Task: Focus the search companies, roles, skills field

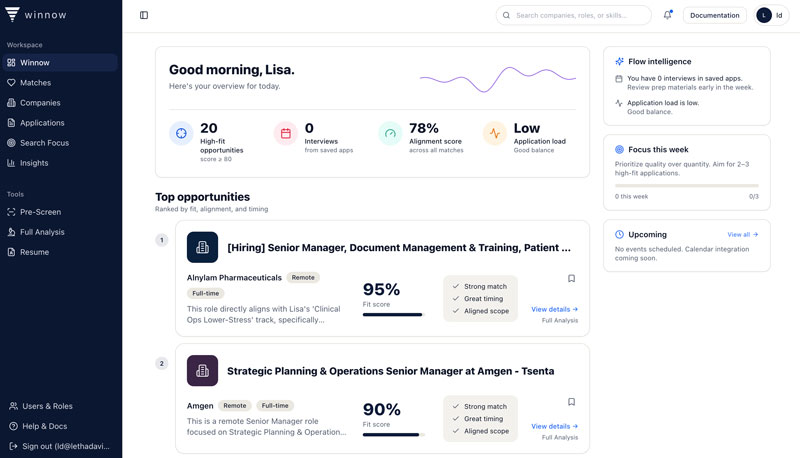Action: (x=573, y=15)
